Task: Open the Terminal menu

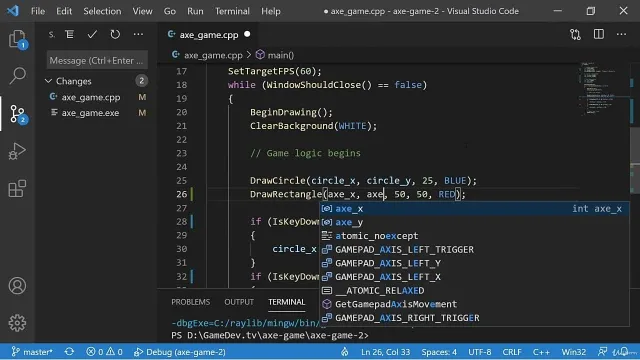Action: click(232, 11)
